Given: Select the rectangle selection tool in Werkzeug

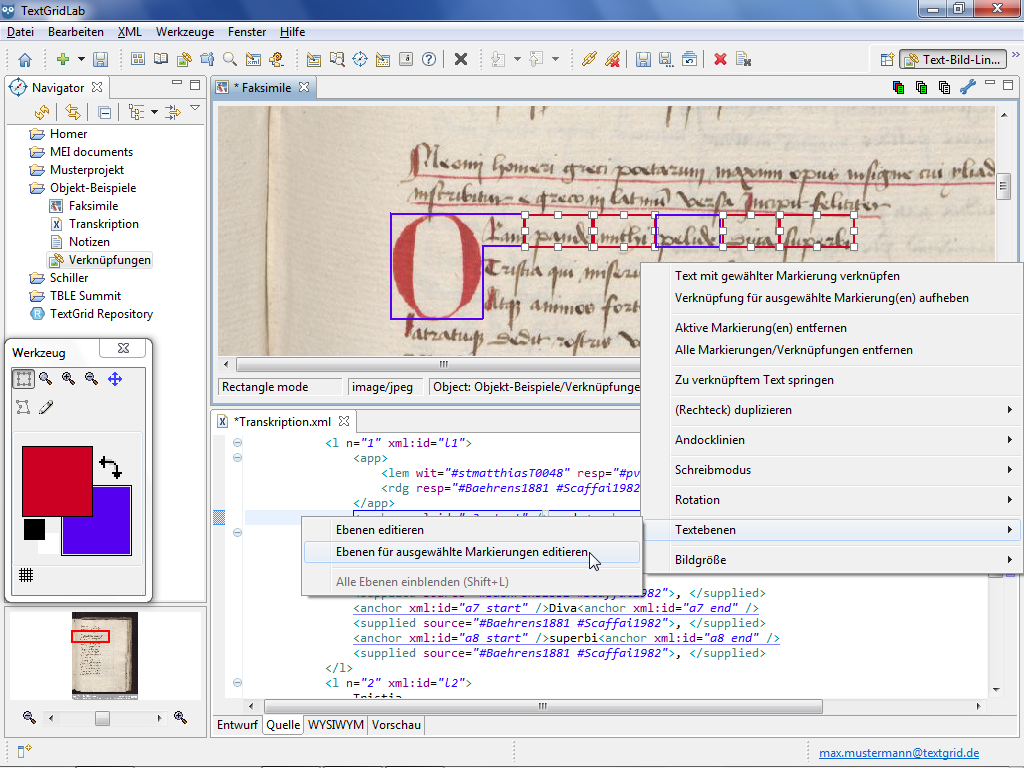Looking at the screenshot, I should coord(23,378).
